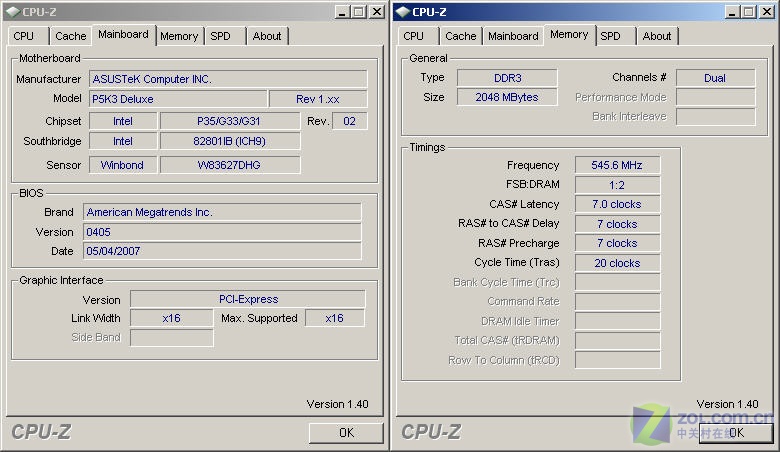Open the CPU tab in left CPU-Z window
This screenshot has width=780, height=452.
point(28,36)
